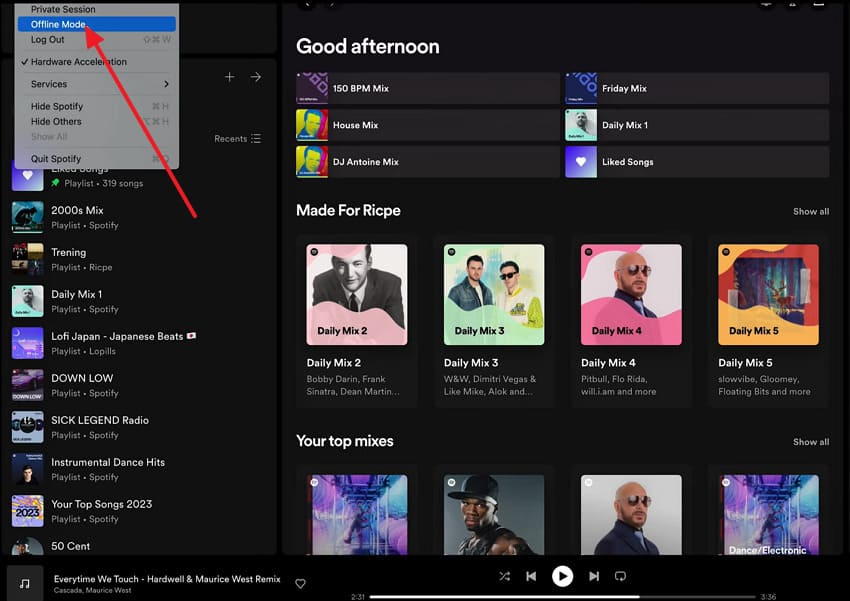Open Daily Mix 1 shortcut tile

(697, 125)
